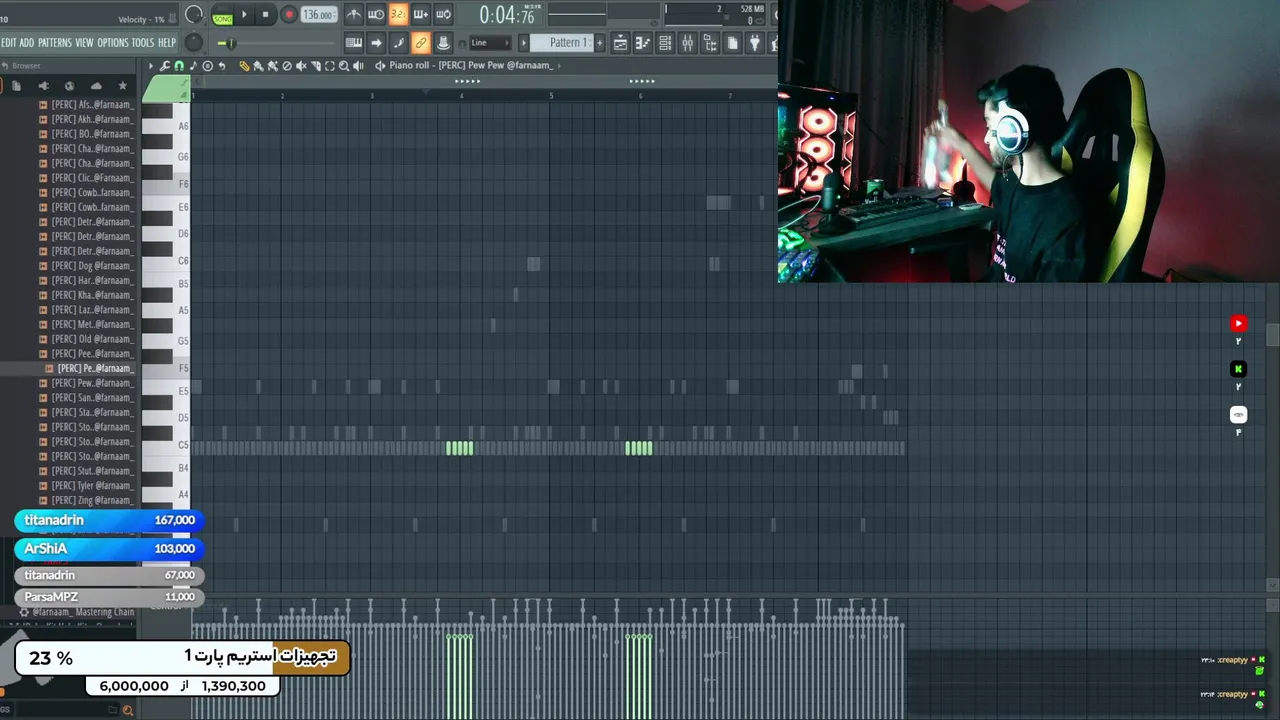Open the HELP menu
1280x720 pixels.
pos(166,43)
